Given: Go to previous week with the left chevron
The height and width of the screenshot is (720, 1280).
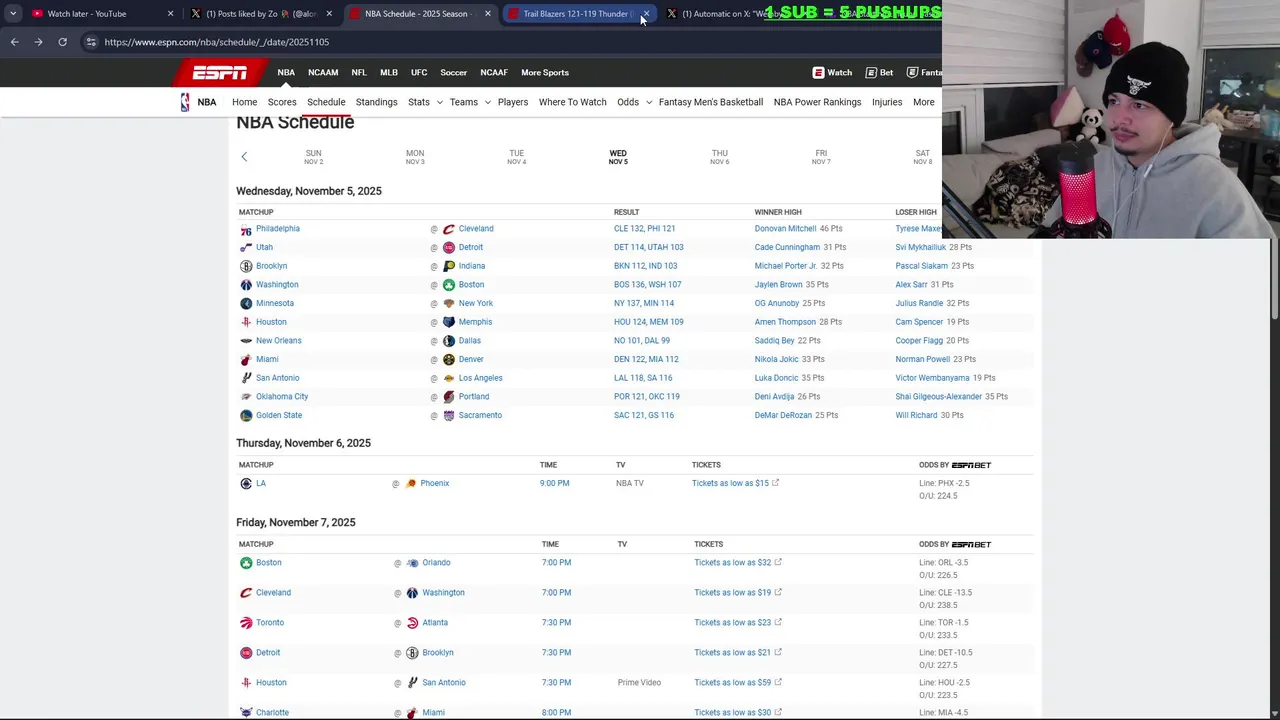Looking at the screenshot, I should (244, 157).
